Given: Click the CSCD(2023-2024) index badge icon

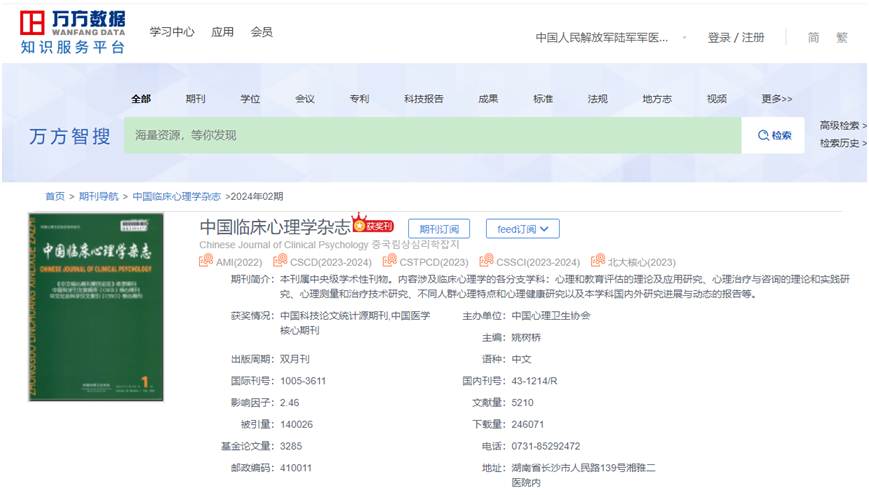Looking at the screenshot, I should click(x=280, y=260).
